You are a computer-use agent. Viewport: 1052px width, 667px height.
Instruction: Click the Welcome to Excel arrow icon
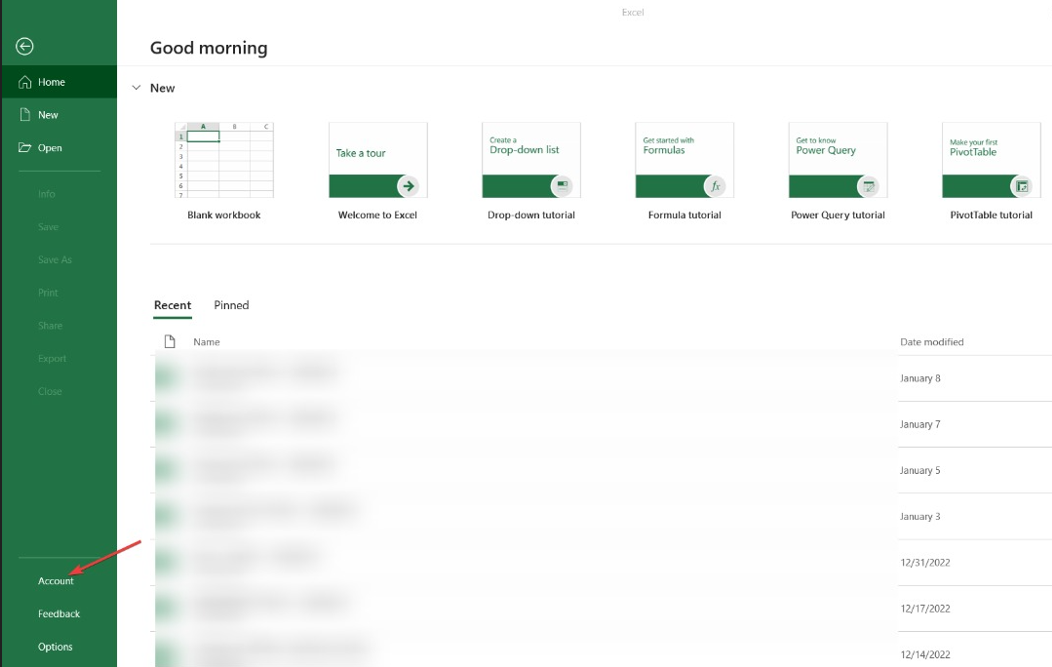[408, 186]
